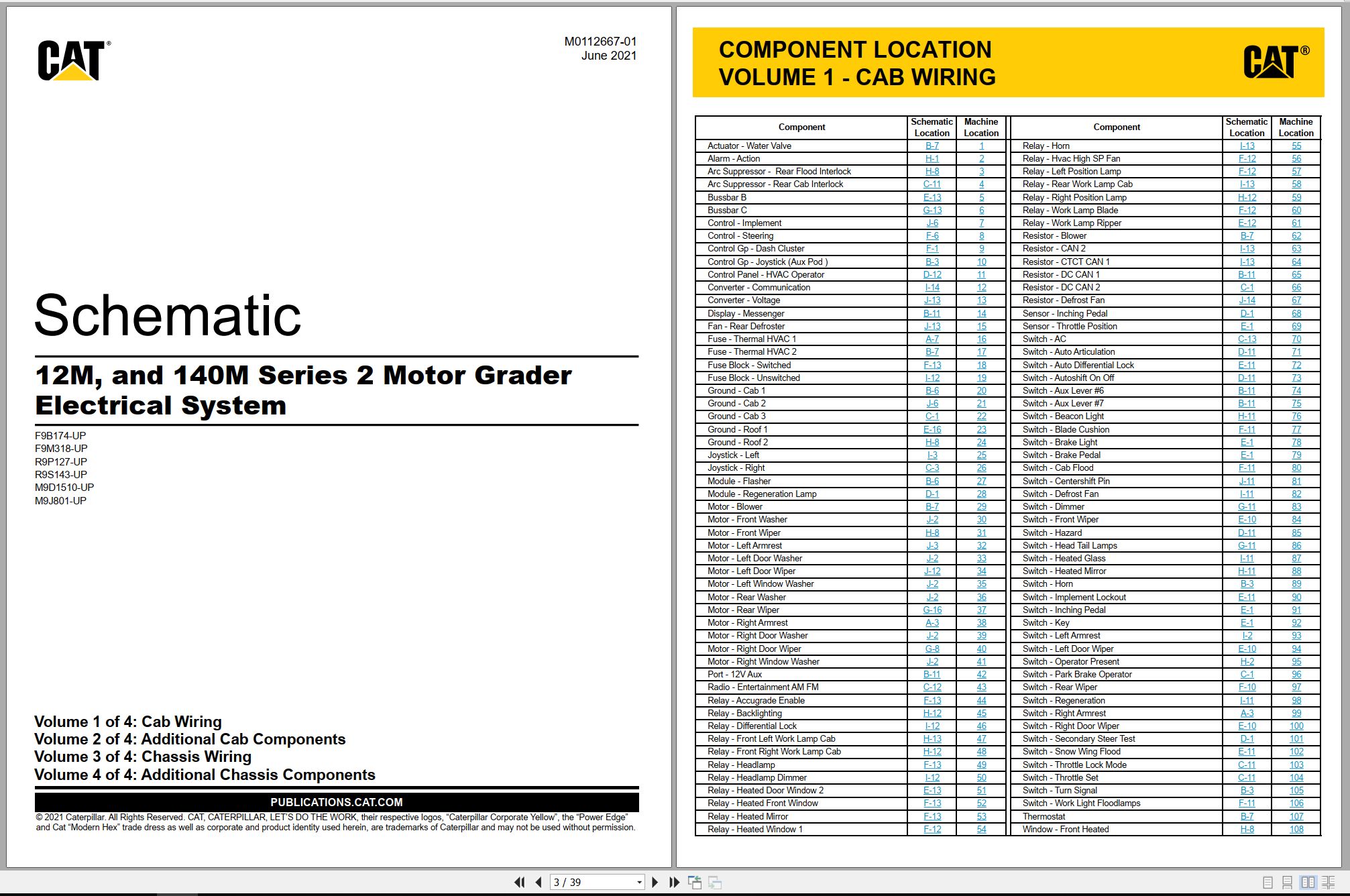Screen dimensions: 1350x896
Task: Open schematic location H-2 for Switch - Operator Present
Action: click(x=1247, y=661)
